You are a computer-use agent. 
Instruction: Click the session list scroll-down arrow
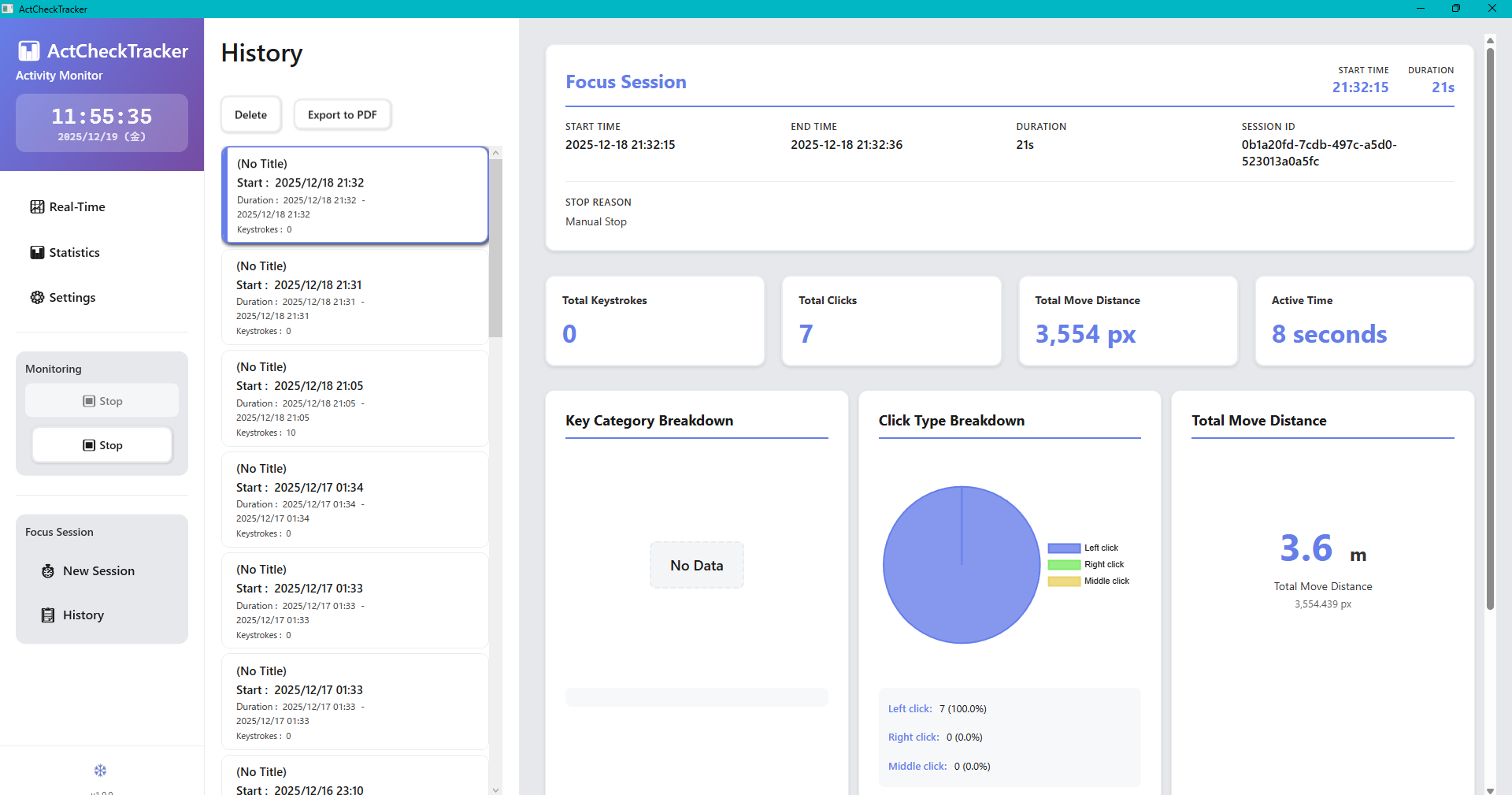[x=496, y=789]
